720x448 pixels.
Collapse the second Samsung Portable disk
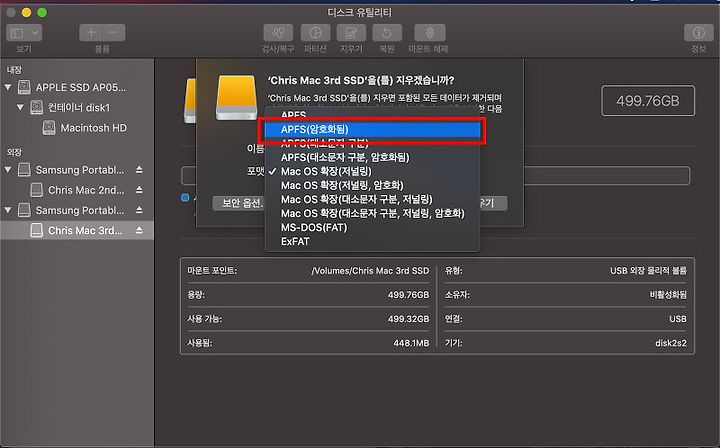coord(8,210)
